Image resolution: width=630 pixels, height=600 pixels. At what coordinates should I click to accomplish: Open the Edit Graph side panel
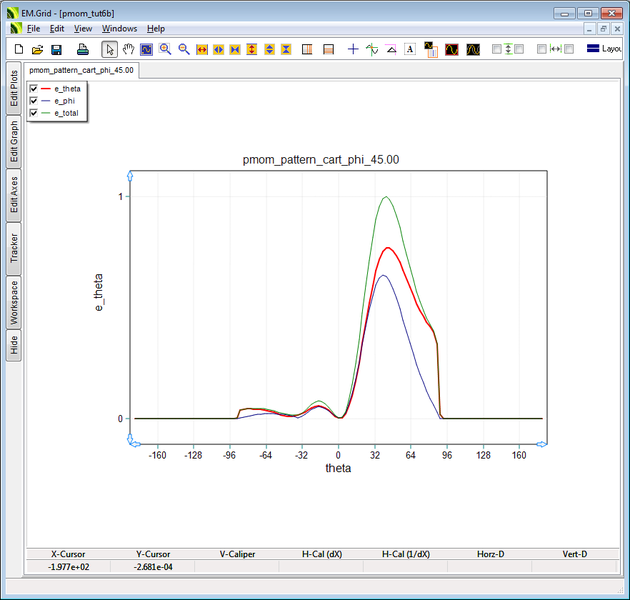coord(14,143)
